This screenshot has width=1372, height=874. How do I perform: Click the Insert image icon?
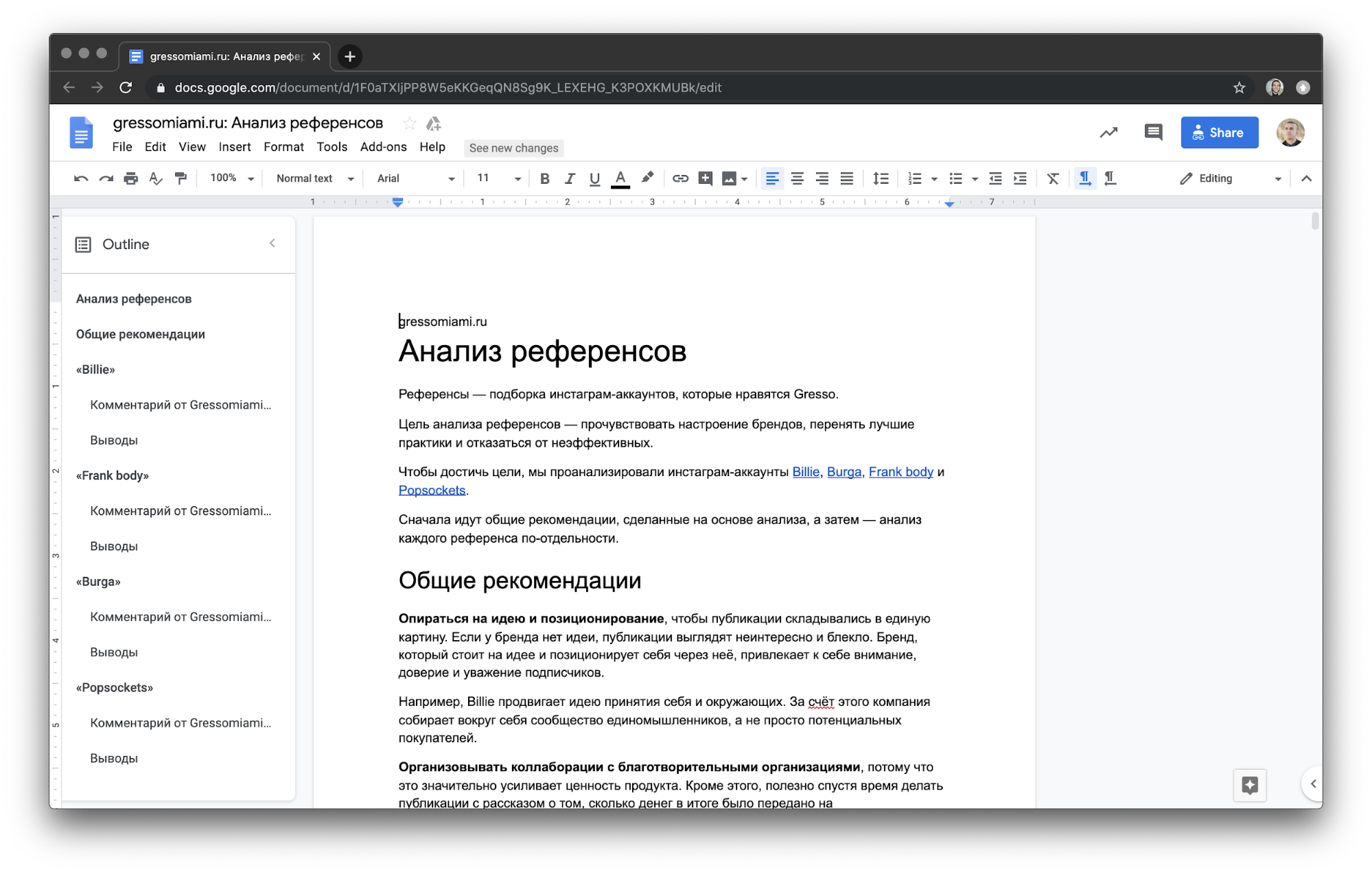coord(729,178)
